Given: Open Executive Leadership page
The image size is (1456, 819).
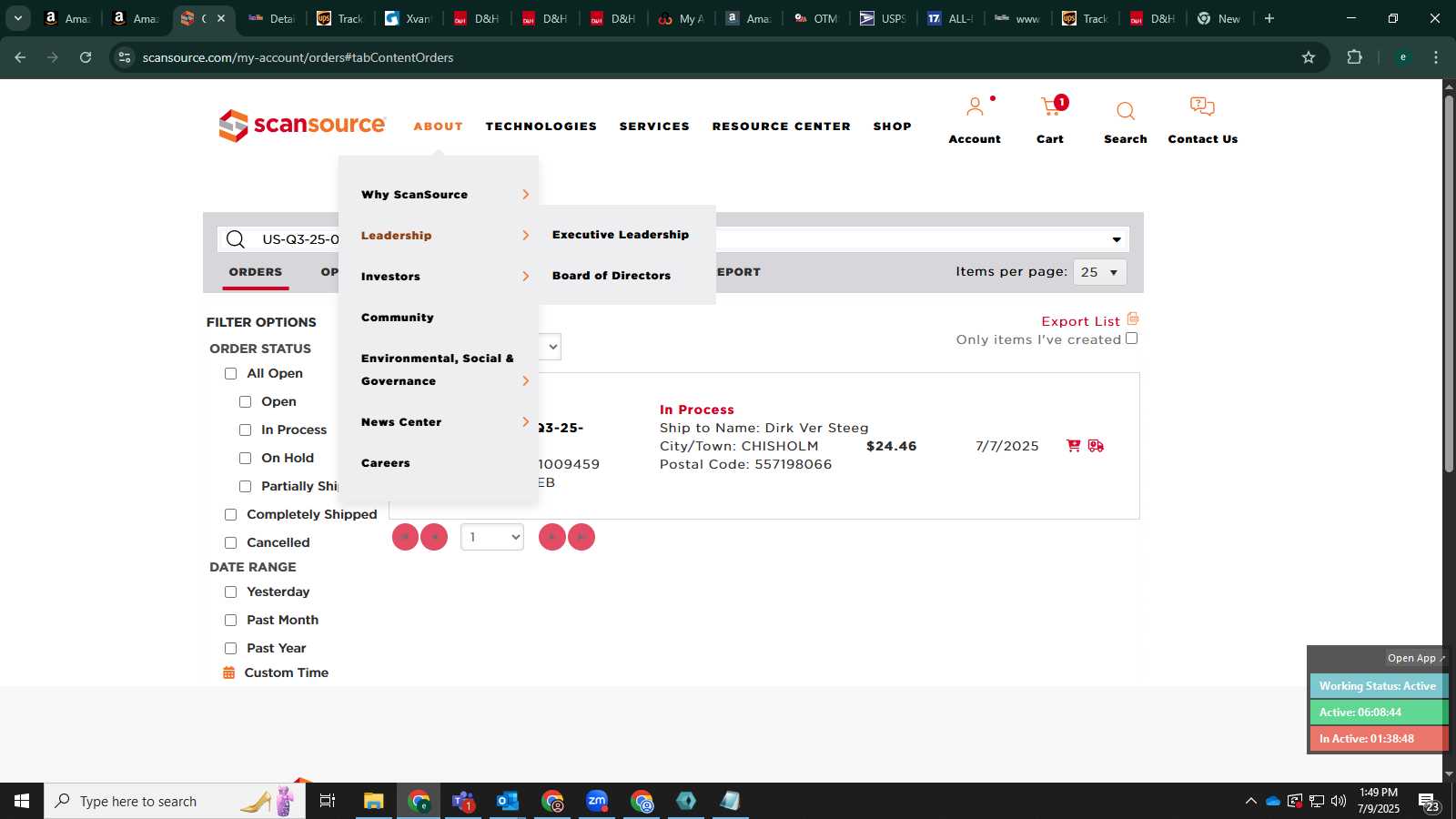Looking at the screenshot, I should click(621, 235).
